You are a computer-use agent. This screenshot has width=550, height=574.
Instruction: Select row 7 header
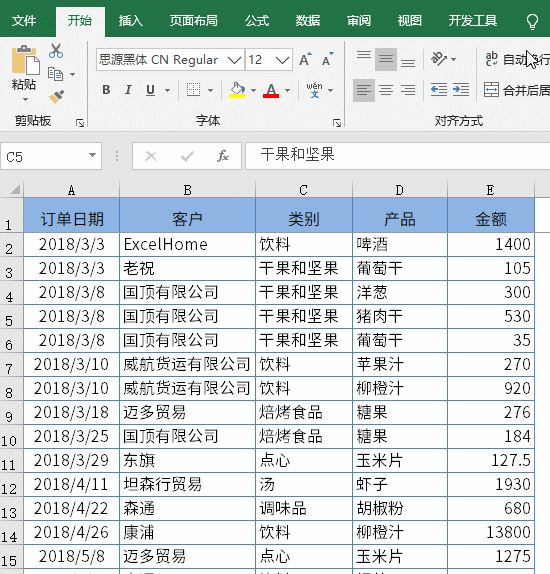pyautogui.click(x=12, y=365)
